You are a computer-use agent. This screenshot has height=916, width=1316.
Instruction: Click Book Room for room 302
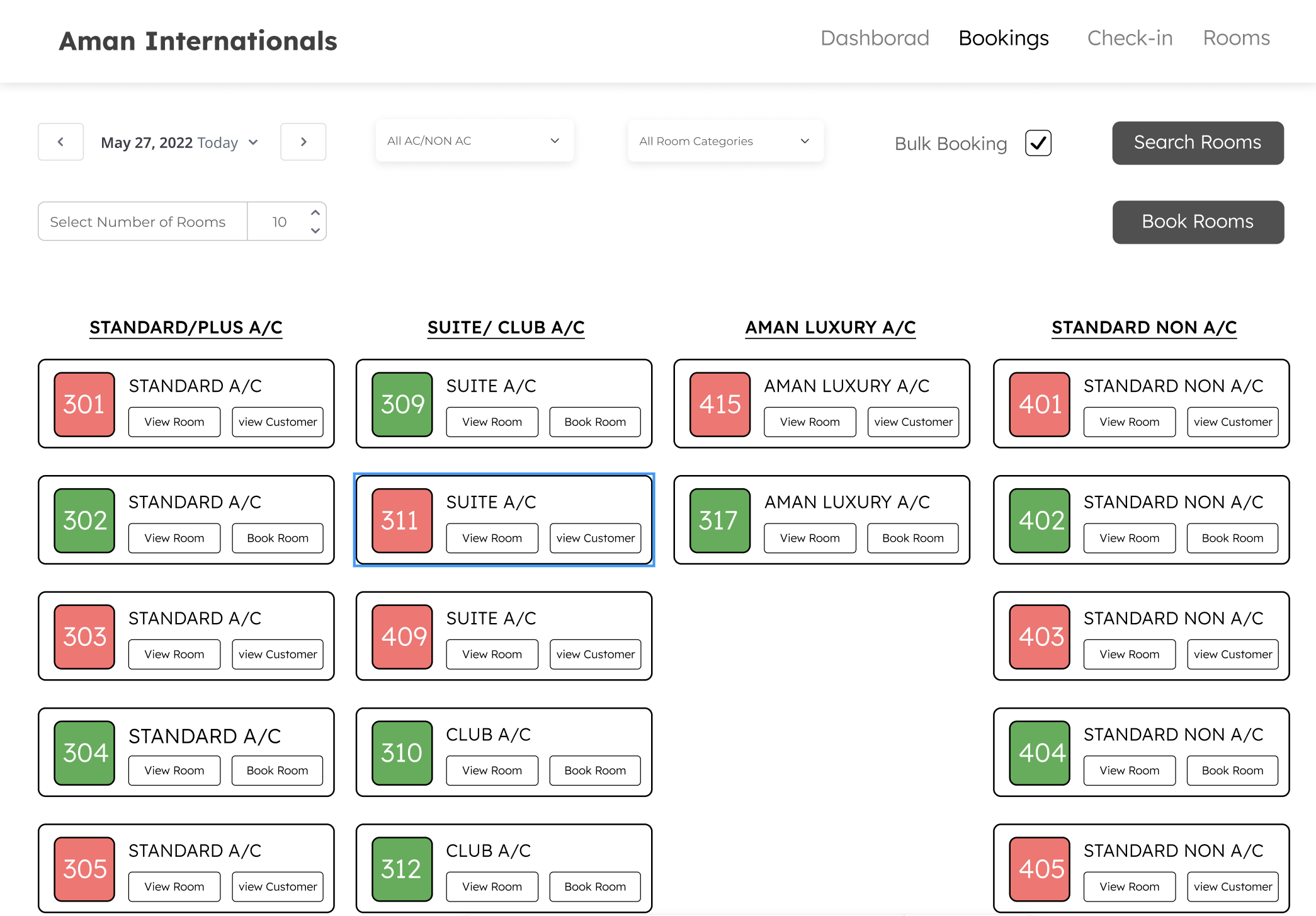tap(277, 538)
